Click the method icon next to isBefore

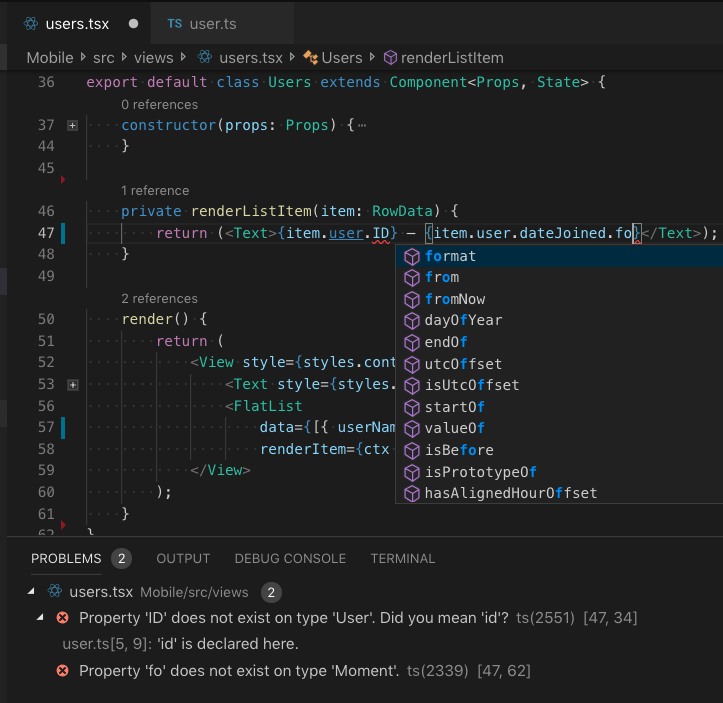click(411, 450)
